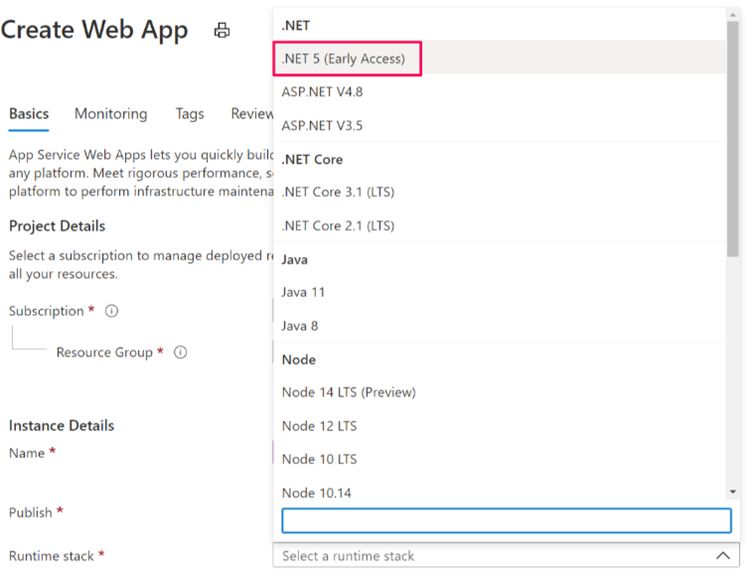
Task: Click the print icon beside Create Web App
Action: pos(222,30)
